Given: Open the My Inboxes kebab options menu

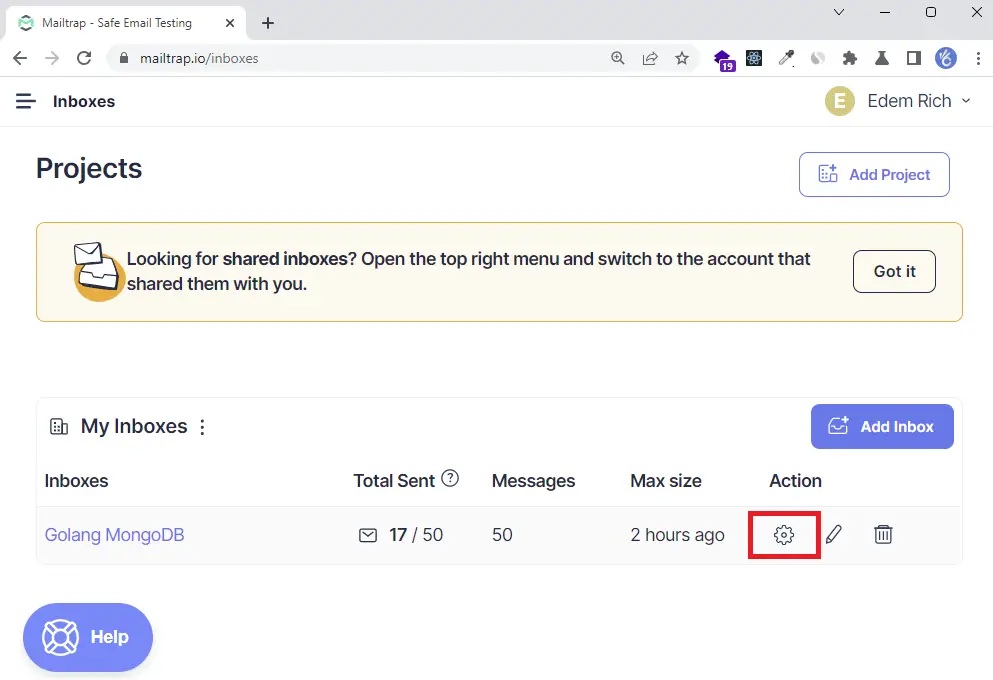Looking at the screenshot, I should pos(202,426).
